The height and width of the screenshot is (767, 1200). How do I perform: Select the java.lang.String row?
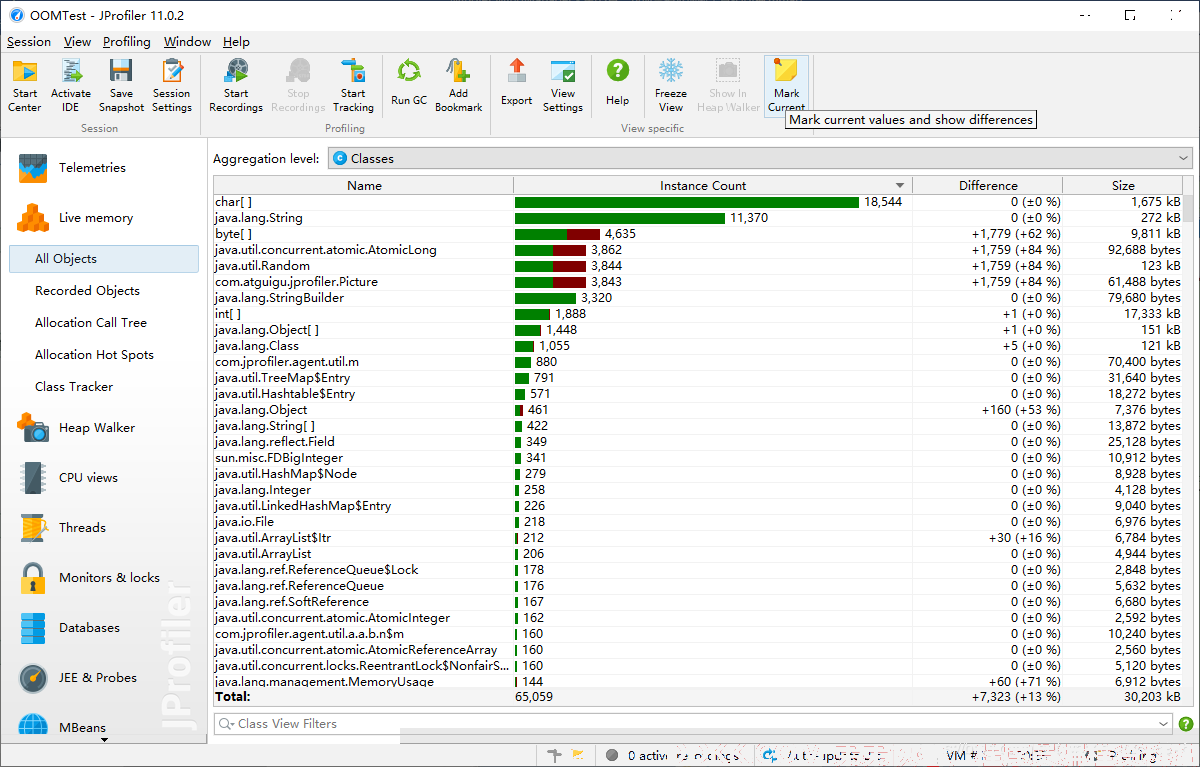[699, 218]
